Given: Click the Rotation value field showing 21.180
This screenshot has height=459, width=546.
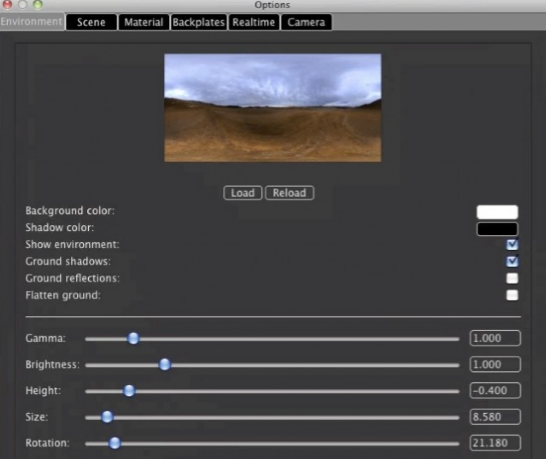Looking at the screenshot, I should [x=495, y=443].
